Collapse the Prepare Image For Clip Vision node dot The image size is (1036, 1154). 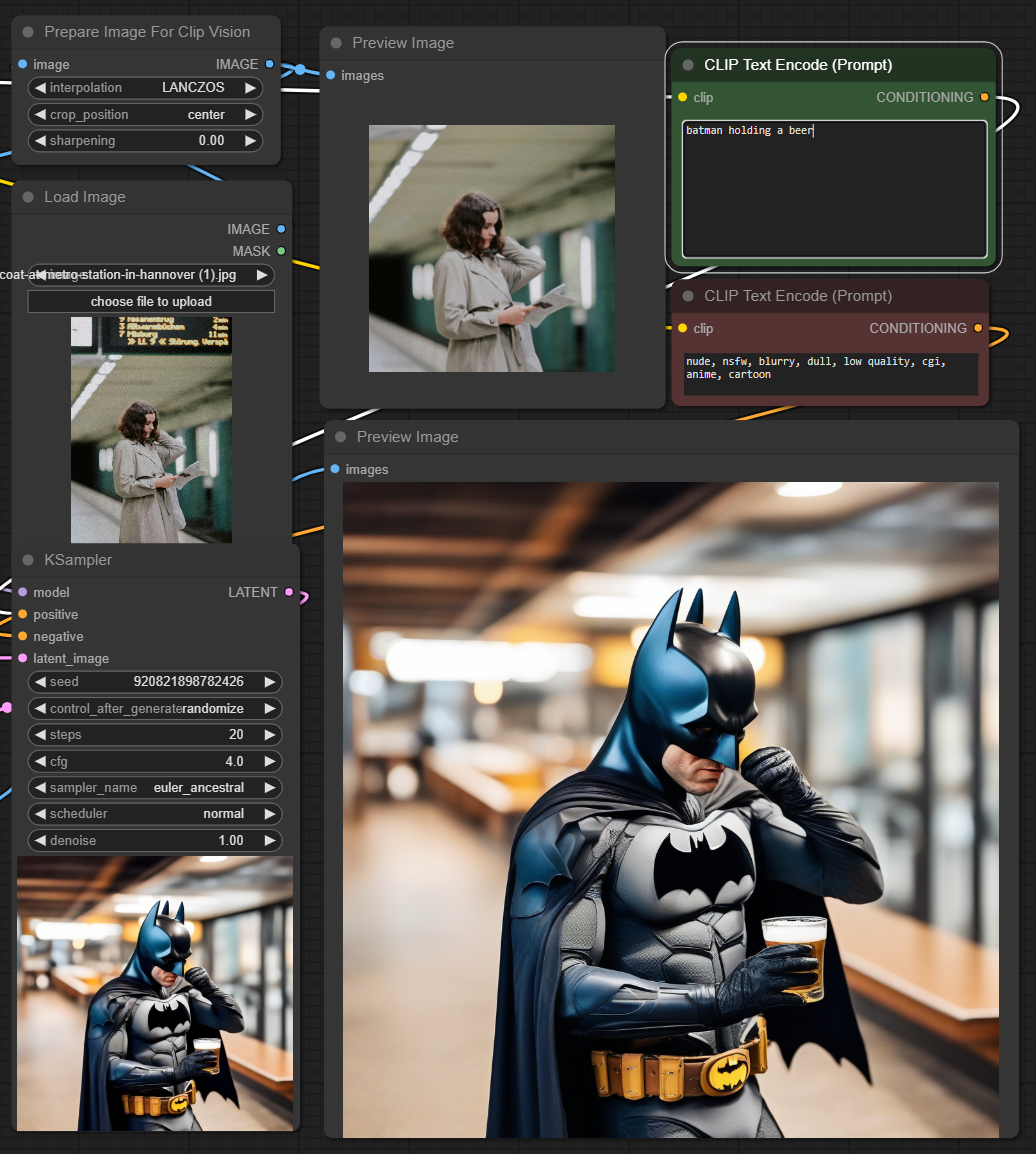pyautogui.click(x=28, y=32)
